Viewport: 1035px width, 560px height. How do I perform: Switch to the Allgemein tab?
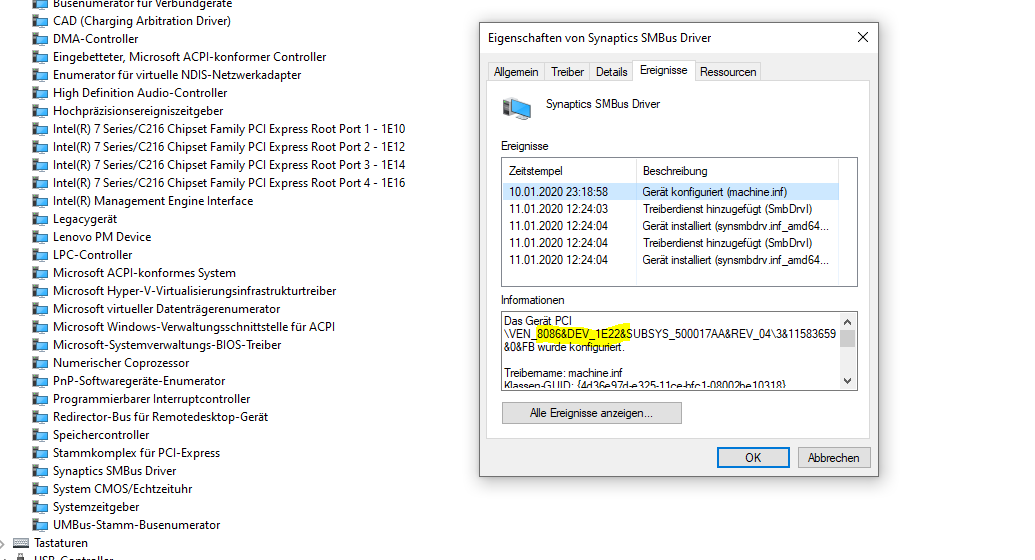coord(516,72)
